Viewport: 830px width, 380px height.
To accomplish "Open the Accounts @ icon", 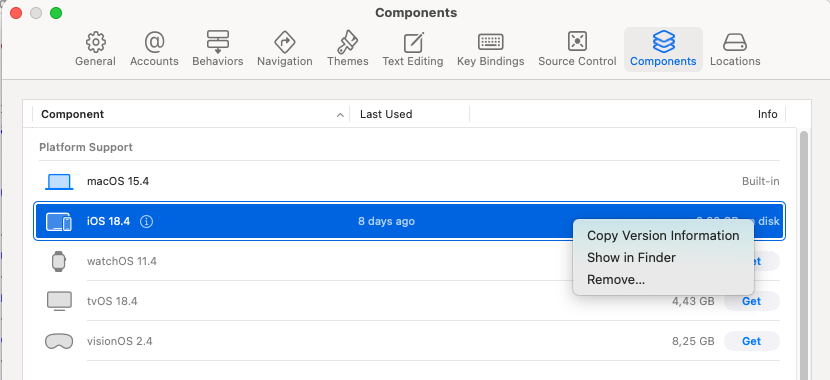I will point(154,42).
